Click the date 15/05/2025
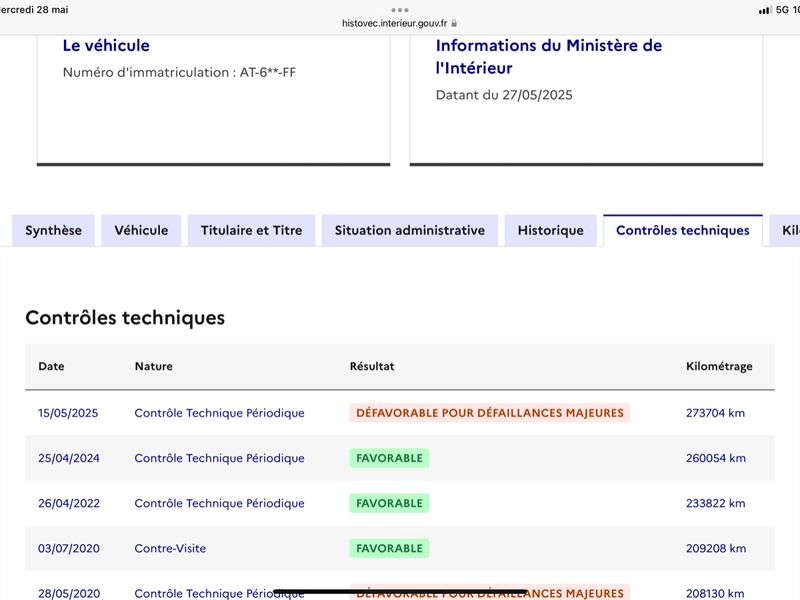The height and width of the screenshot is (600, 800). pos(68,413)
